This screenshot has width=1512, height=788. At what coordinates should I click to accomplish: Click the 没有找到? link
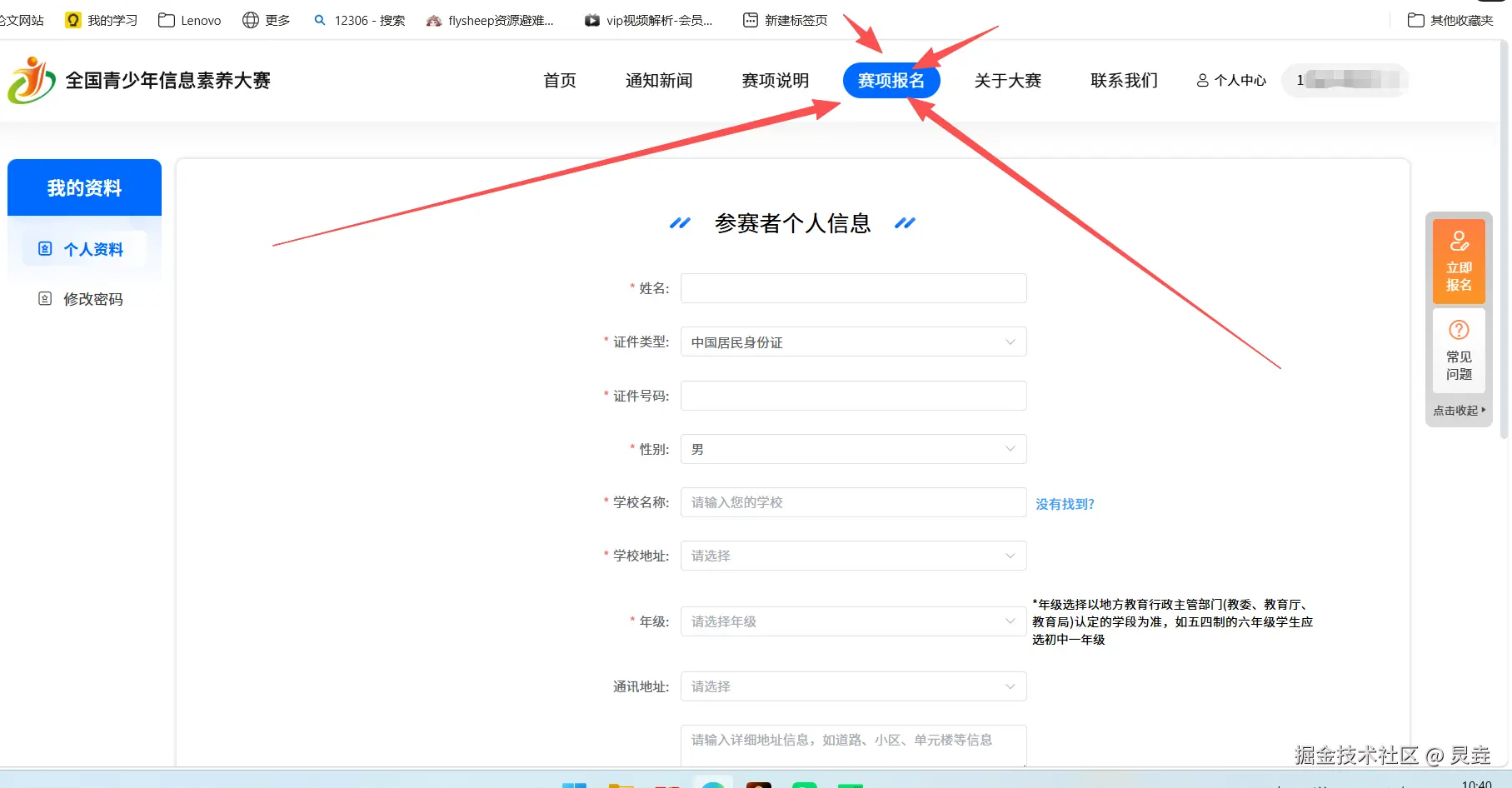point(1065,504)
